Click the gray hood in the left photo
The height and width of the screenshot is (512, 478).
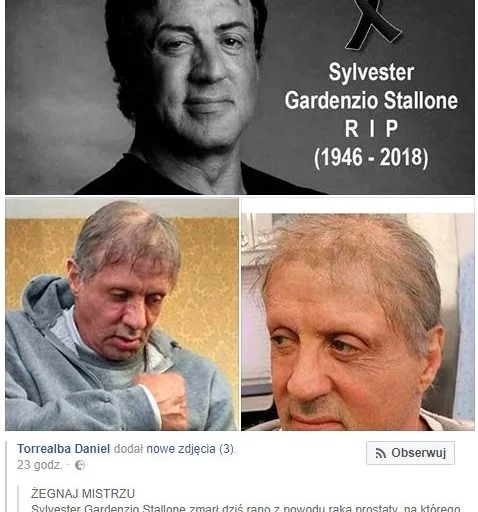[45, 302]
